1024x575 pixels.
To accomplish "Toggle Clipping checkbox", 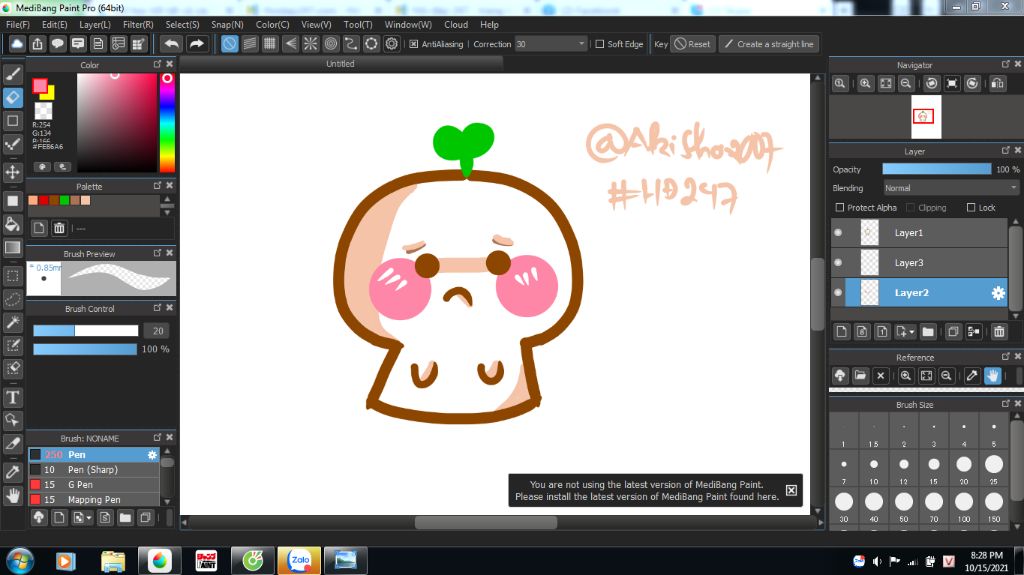I will pos(910,207).
